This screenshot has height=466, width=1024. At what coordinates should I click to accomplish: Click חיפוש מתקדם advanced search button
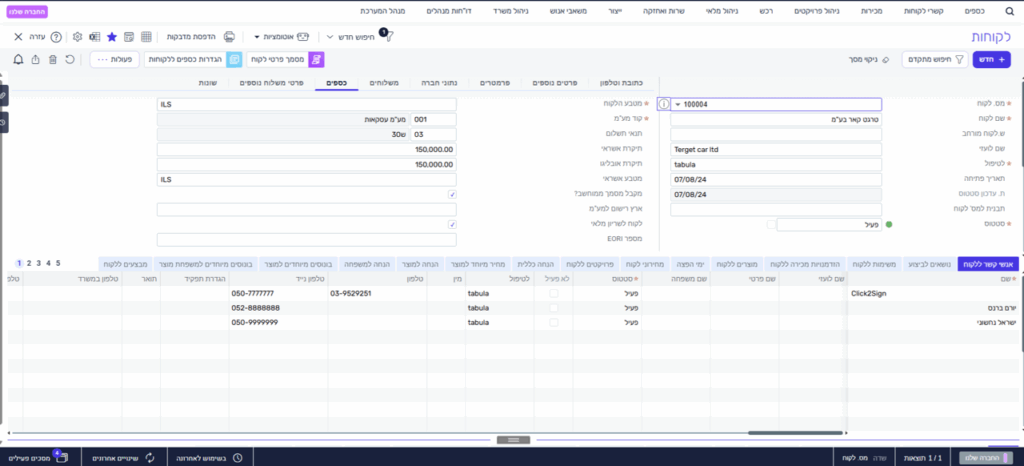coord(935,59)
